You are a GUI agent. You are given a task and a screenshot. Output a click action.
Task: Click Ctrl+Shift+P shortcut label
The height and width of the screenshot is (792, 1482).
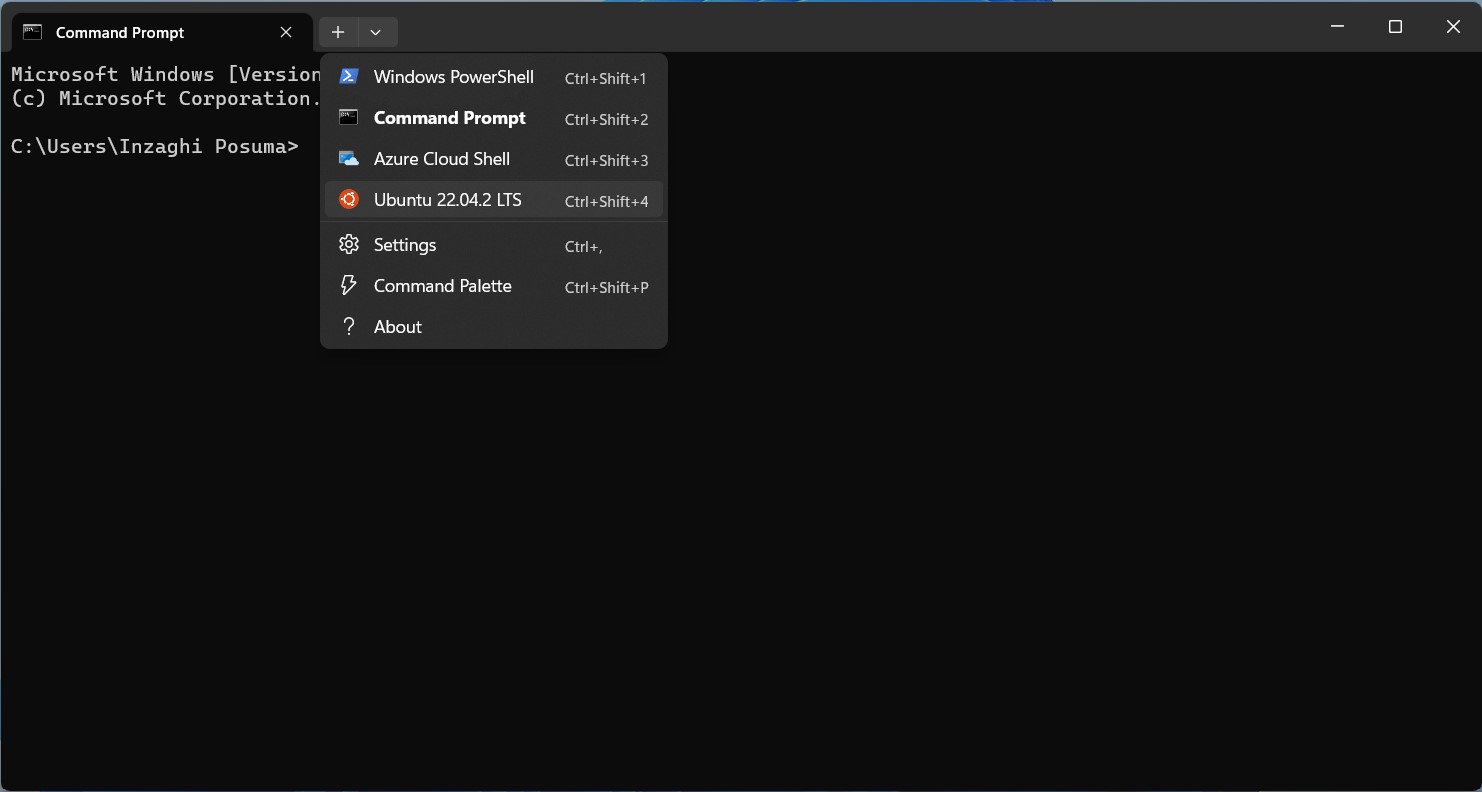606,288
